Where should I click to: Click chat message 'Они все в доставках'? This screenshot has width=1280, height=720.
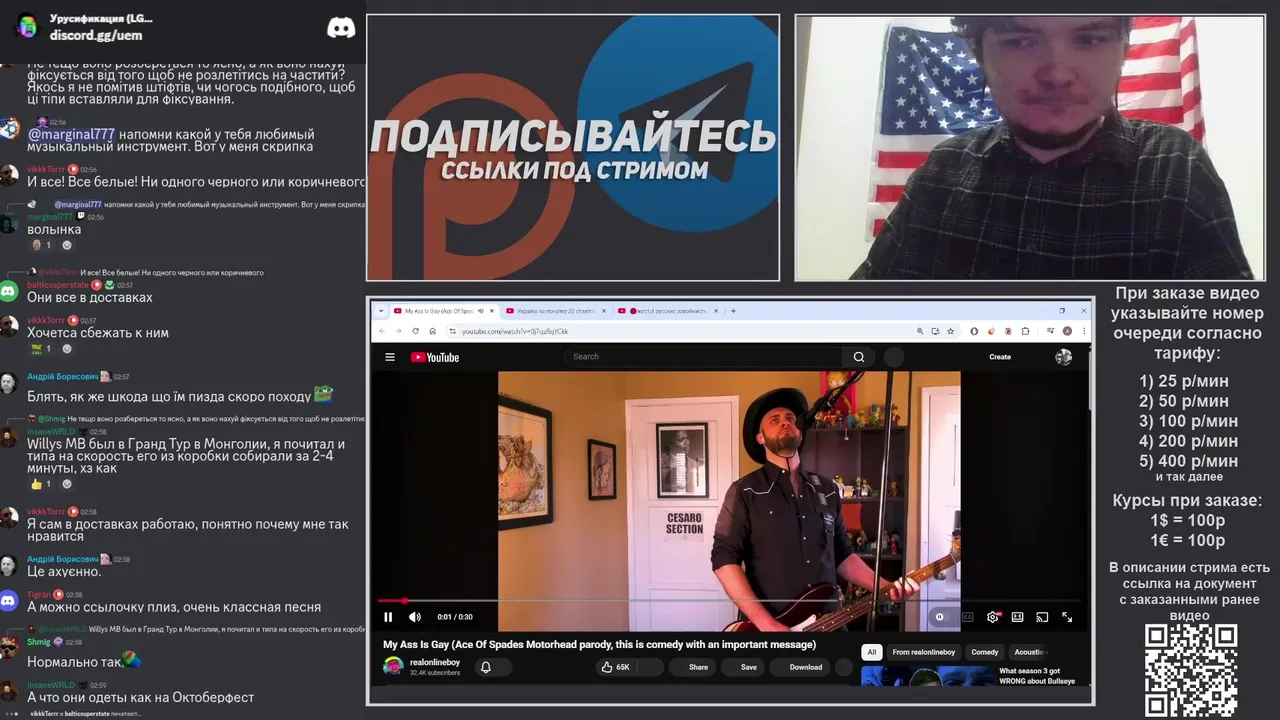tap(90, 298)
